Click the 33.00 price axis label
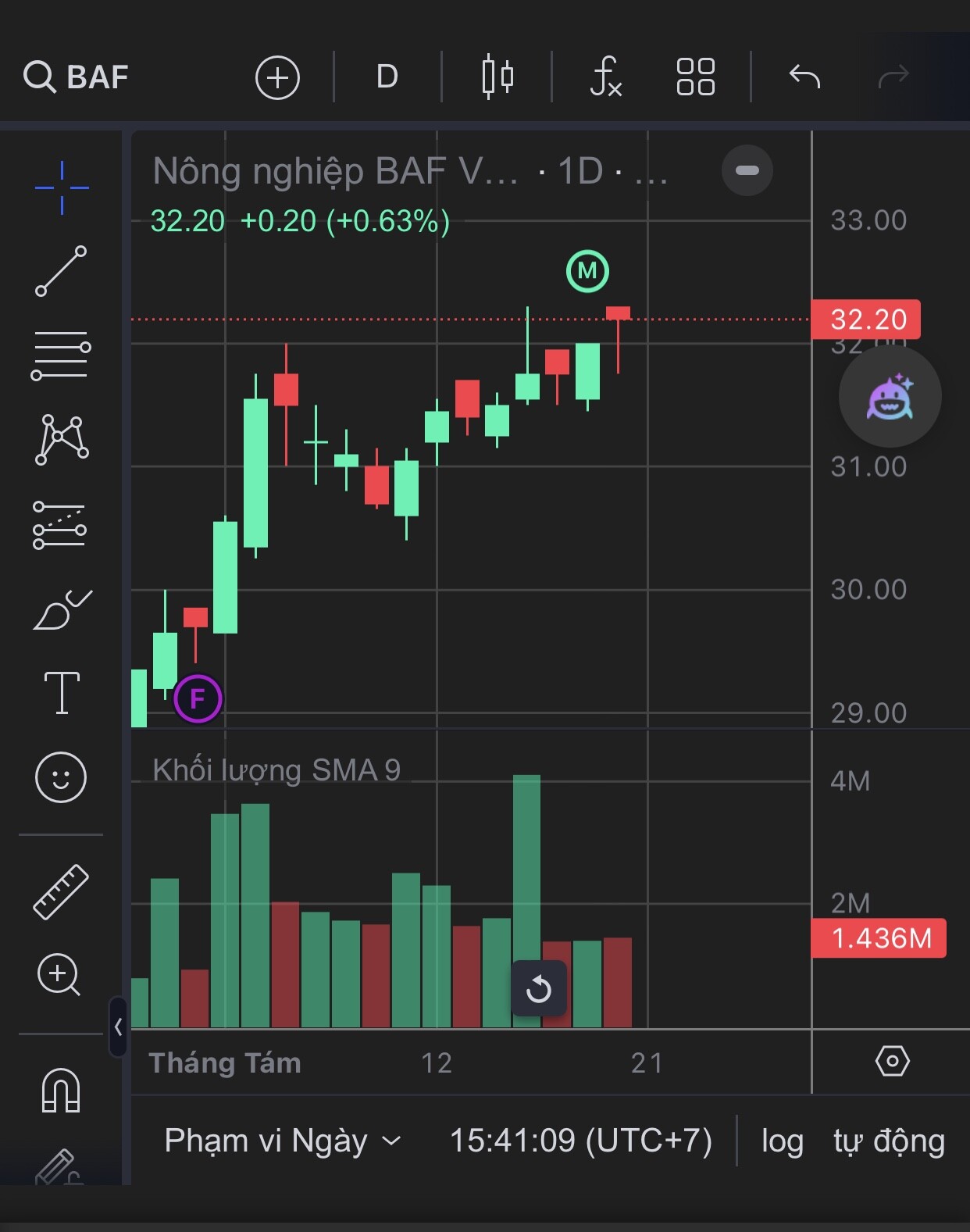The width and height of the screenshot is (970, 1232). tap(868, 221)
